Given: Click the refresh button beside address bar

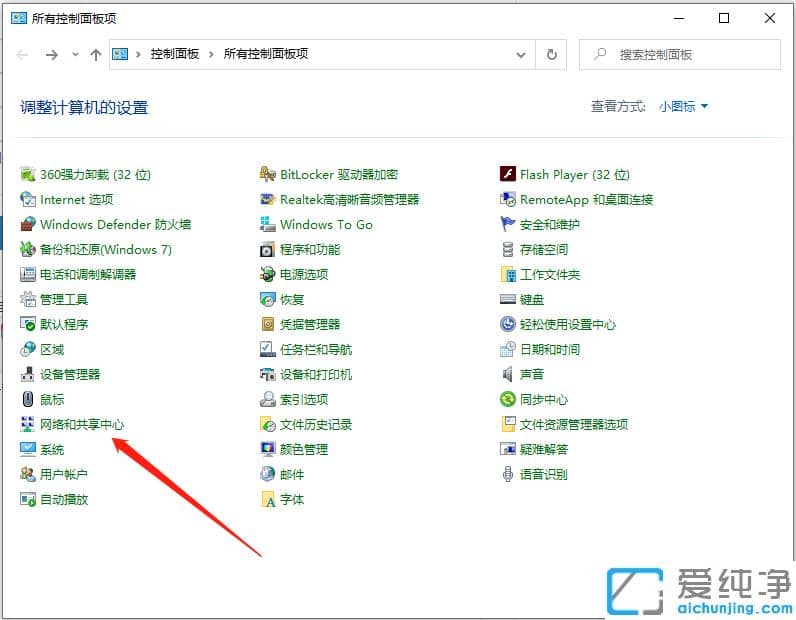Looking at the screenshot, I should point(552,55).
